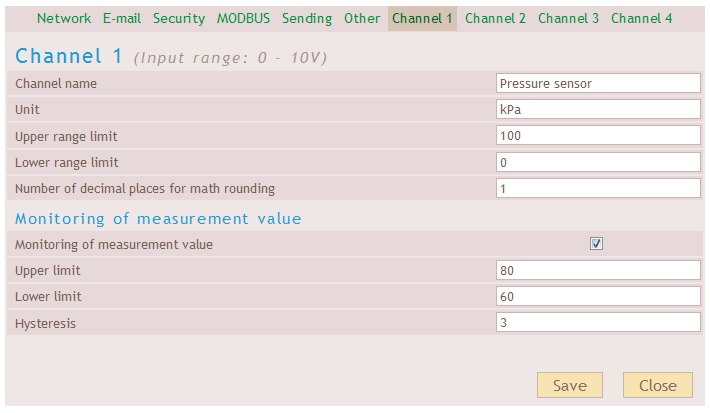Viewport: 710px width, 413px height.
Task: Open the Network tab
Action: click(64, 19)
